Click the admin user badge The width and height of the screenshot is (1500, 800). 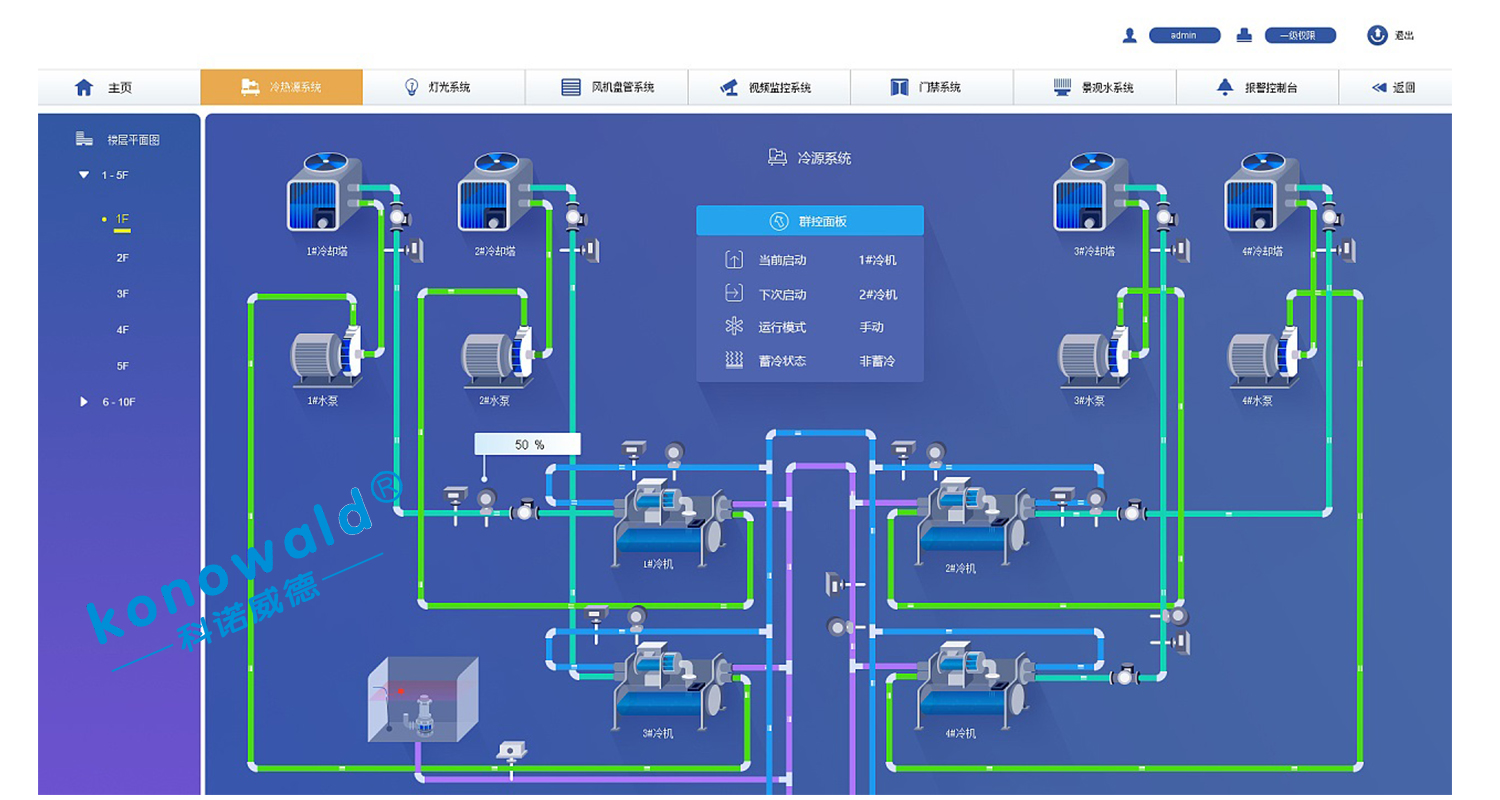point(1184,36)
